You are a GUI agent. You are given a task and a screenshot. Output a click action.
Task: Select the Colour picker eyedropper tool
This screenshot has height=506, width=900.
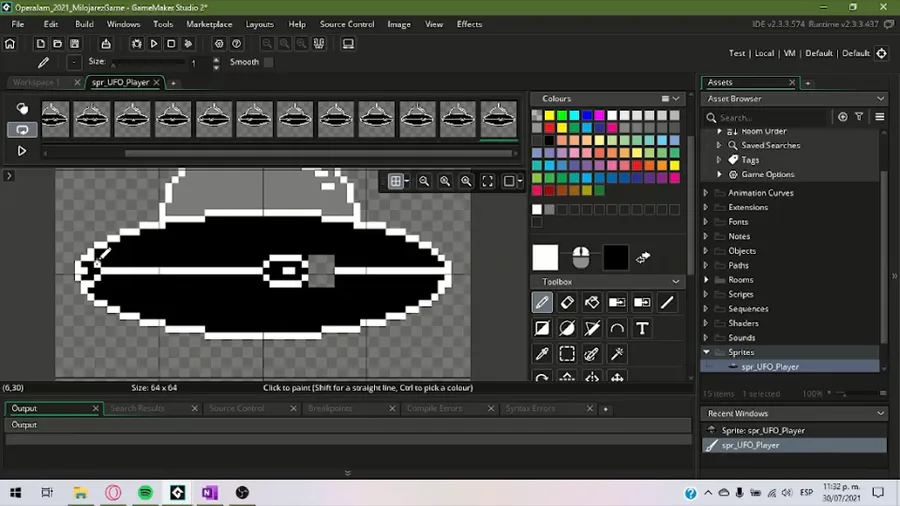542,354
